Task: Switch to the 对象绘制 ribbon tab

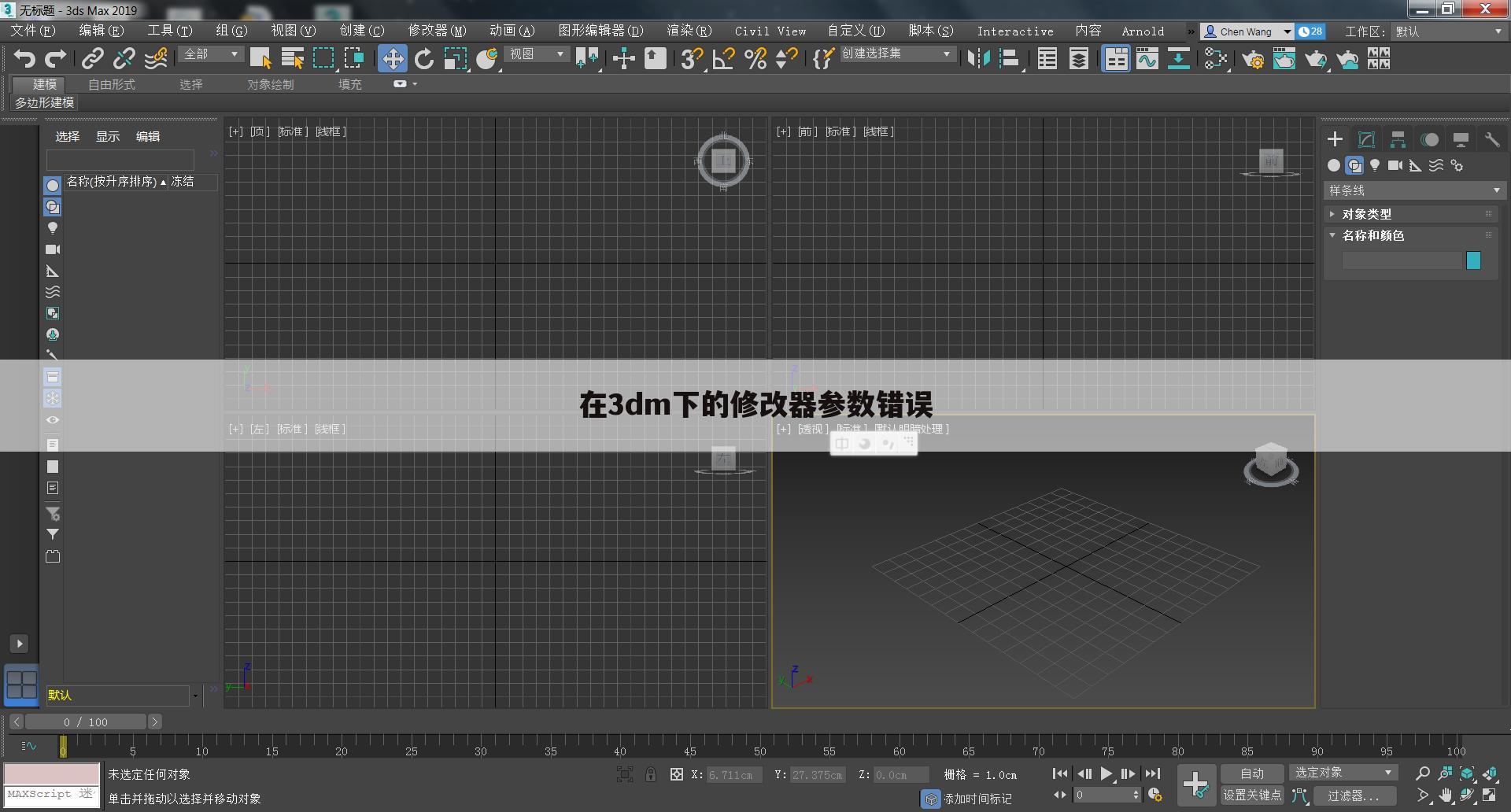Action: click(271, 84)
